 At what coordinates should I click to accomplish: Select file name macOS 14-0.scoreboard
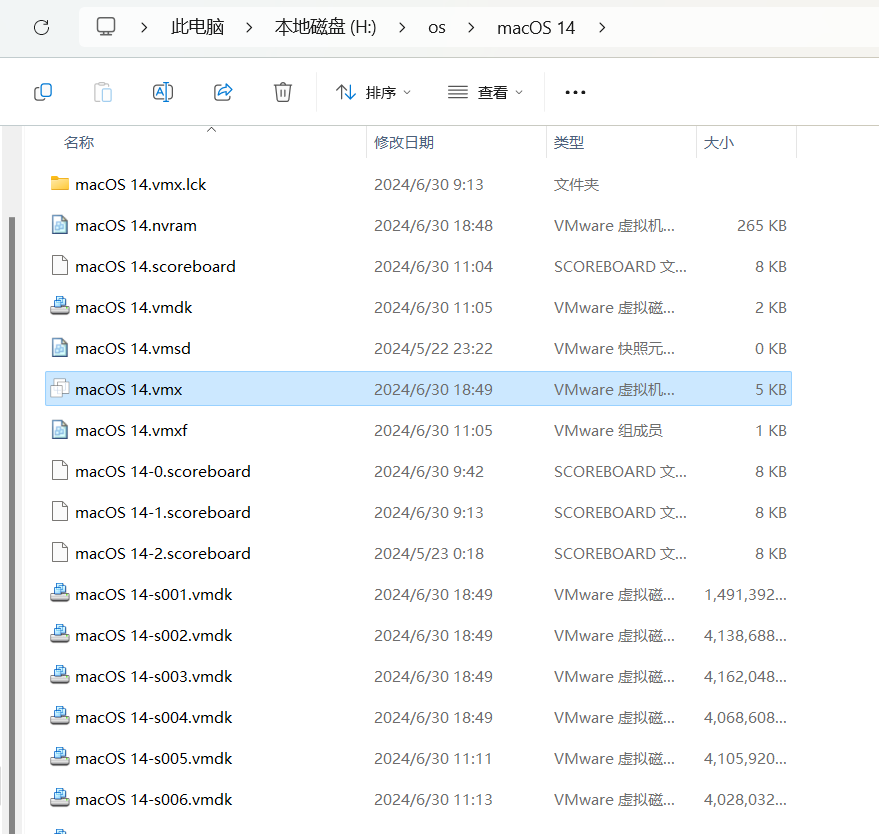tap(163, 471)
